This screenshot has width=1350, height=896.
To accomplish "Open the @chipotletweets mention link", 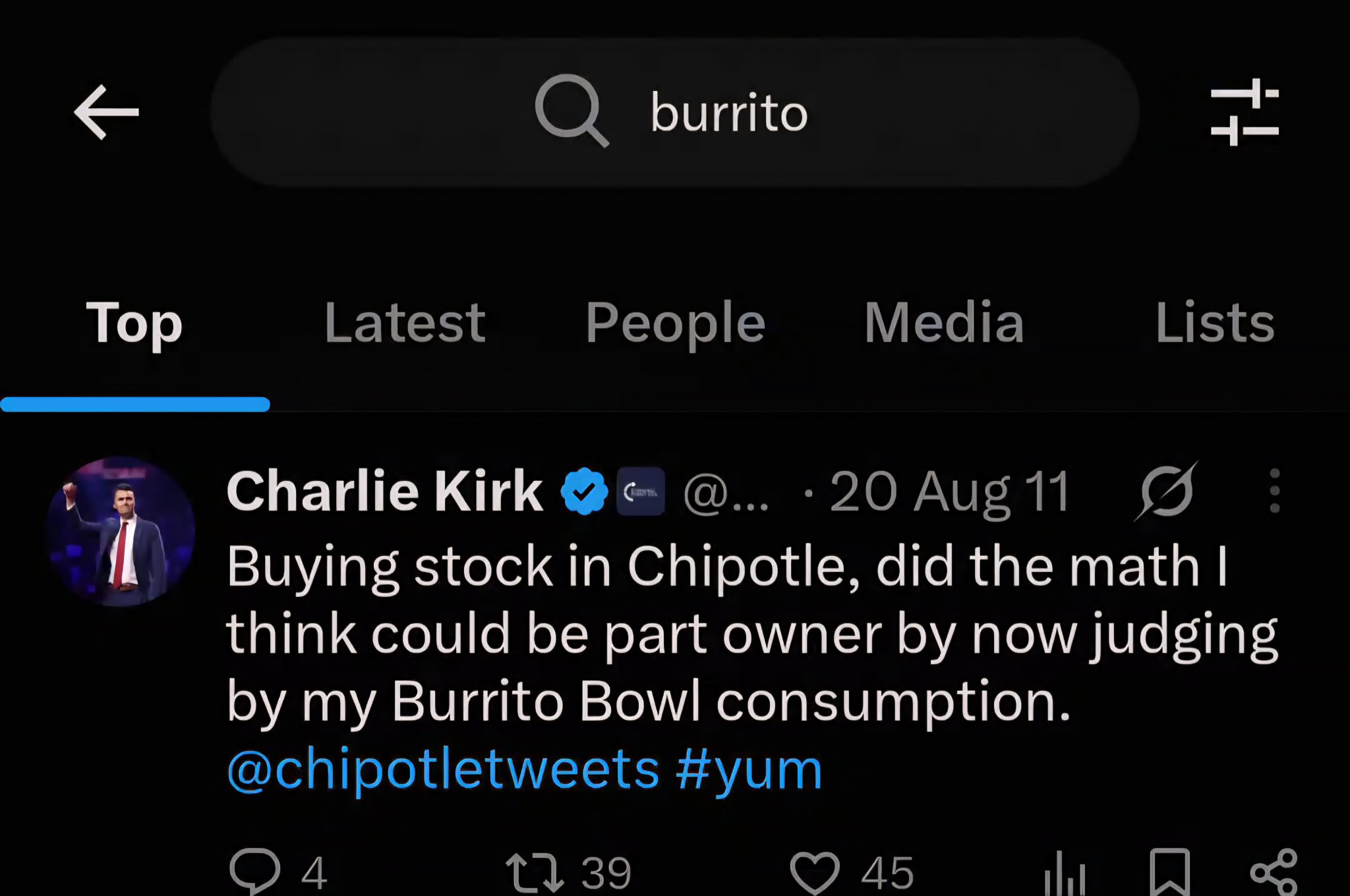I will (x=443, y=770).
